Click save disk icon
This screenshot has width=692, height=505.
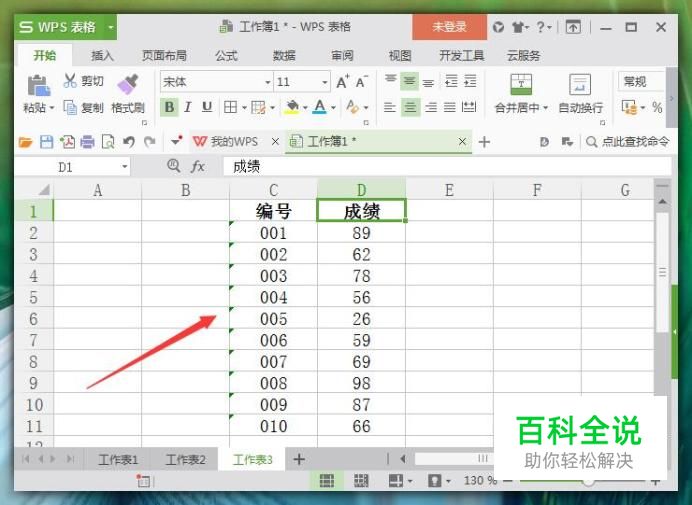[46, 142]
